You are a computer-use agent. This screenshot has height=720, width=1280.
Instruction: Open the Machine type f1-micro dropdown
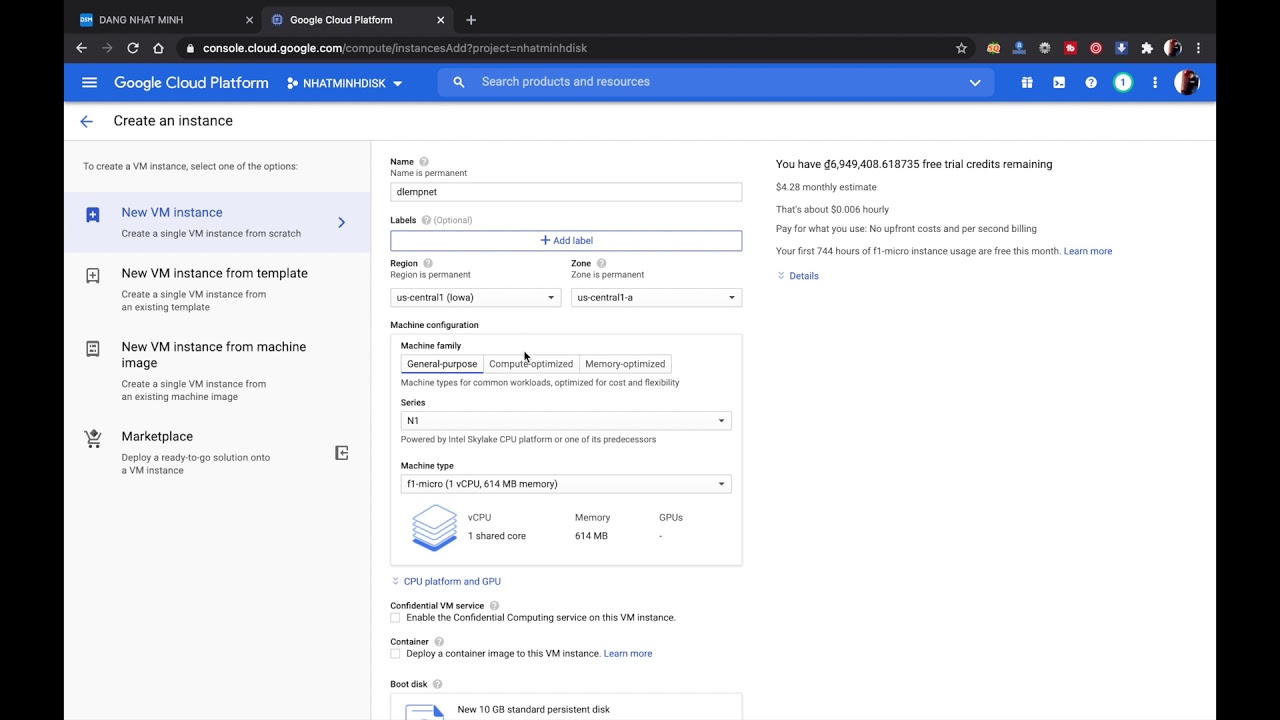[x=566, y=484]
